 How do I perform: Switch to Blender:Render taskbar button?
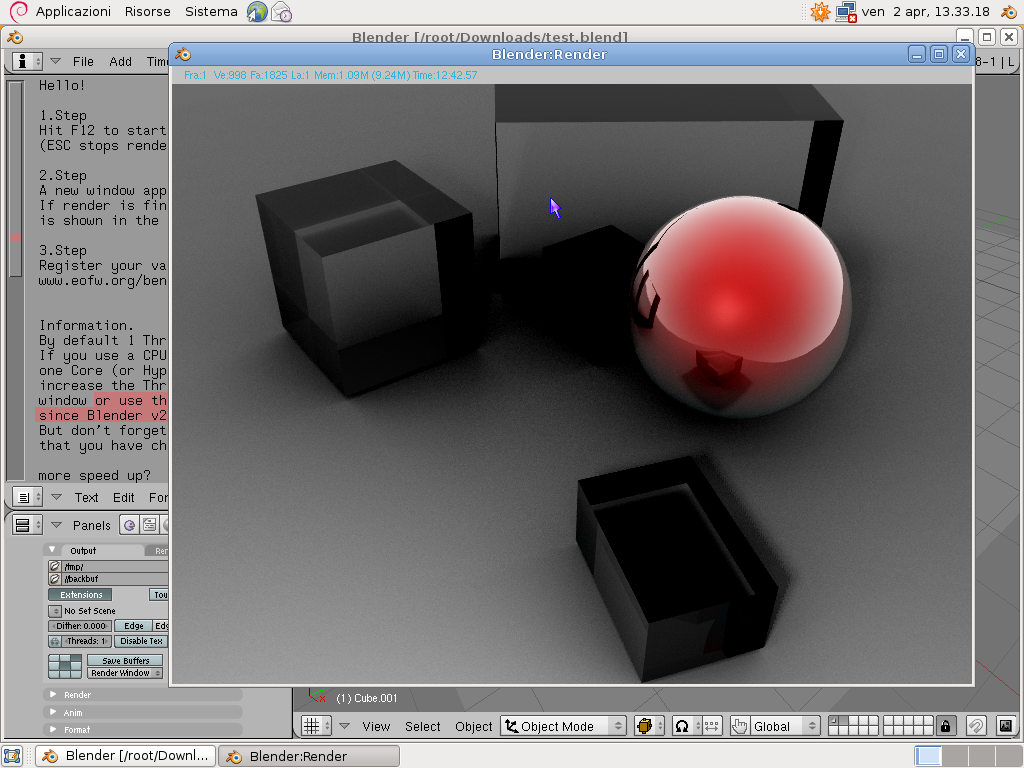tap(308, 756)
